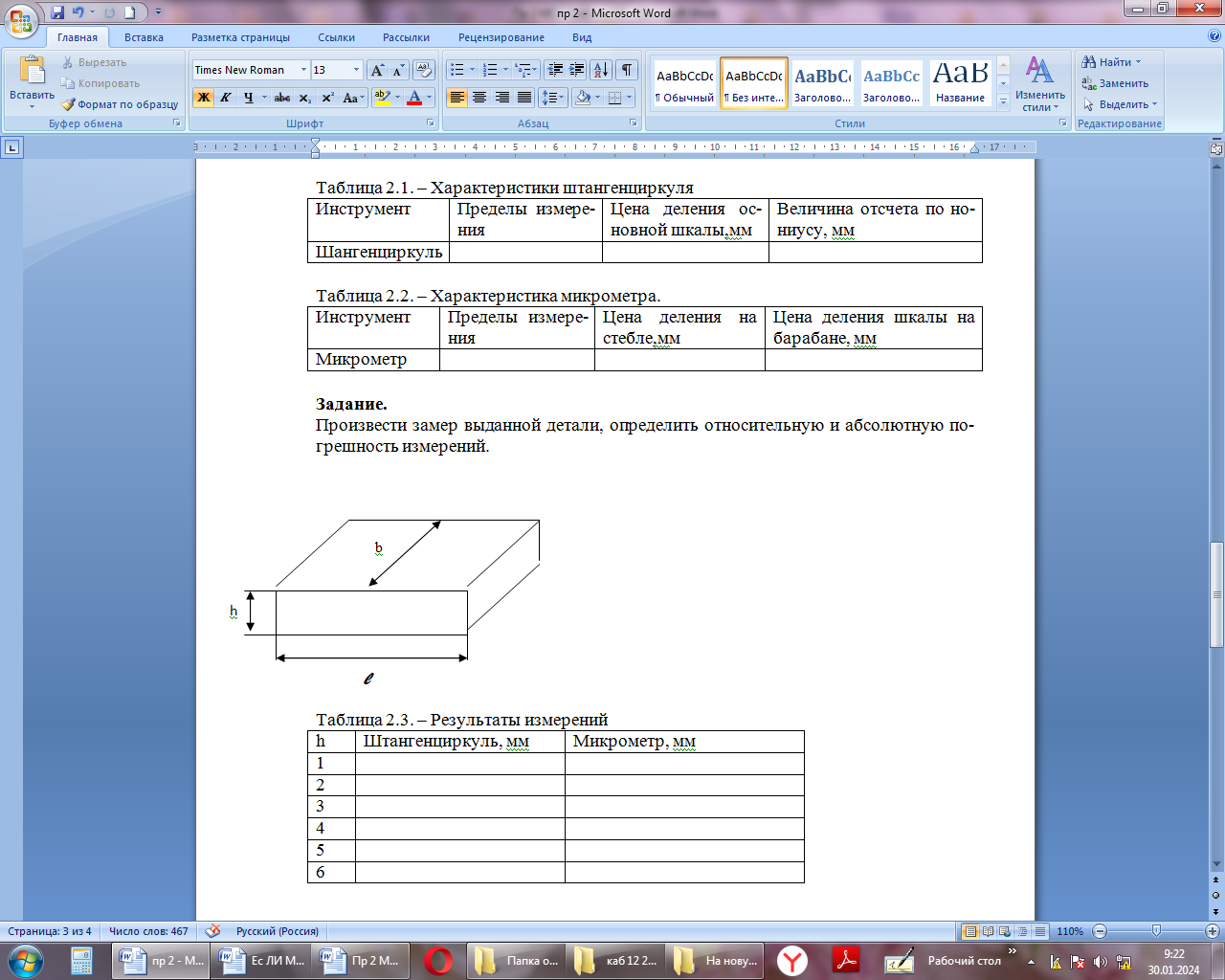Expand the styles gallery list
Screen dimensions: 1225x980
(x=1003, y=103)
